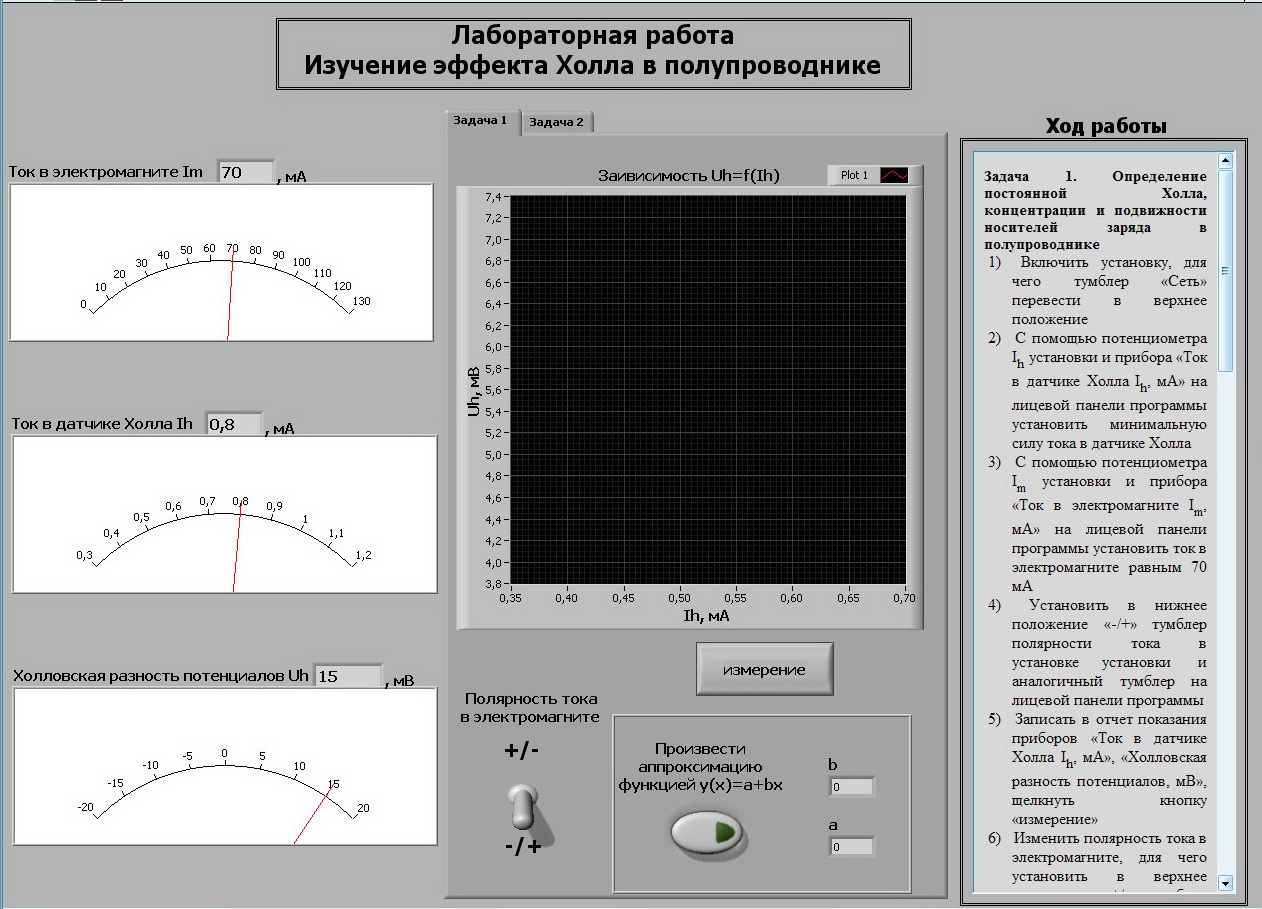1262x909 pixels.
Task: Switch to the Задача 2 tab
Action: (x=557, y=122)
